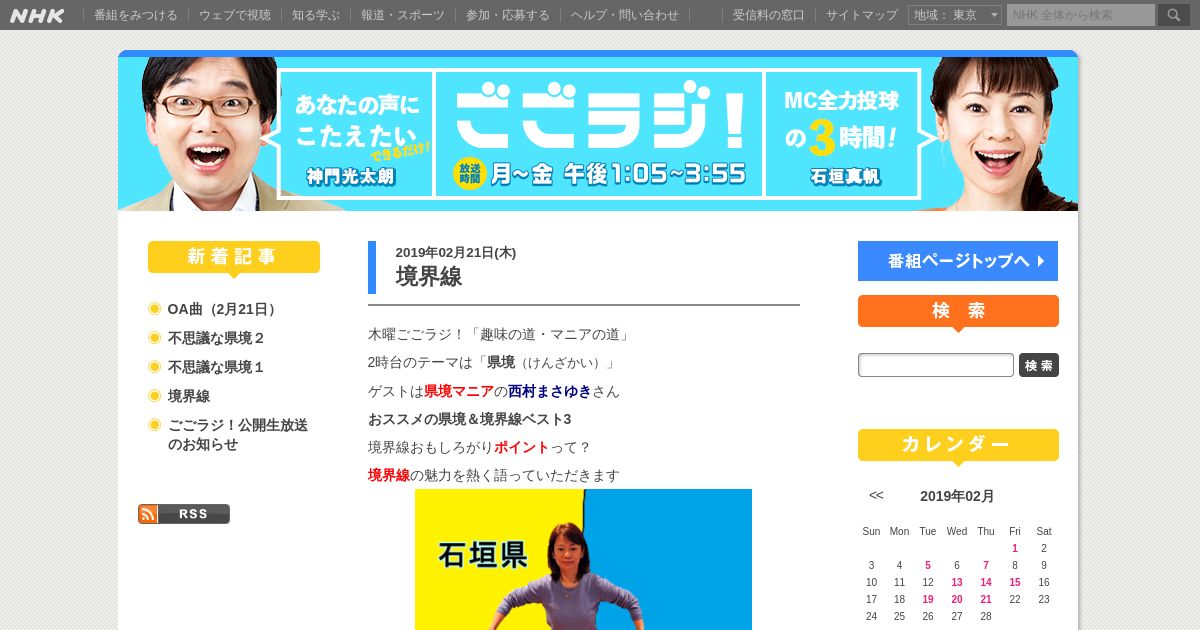This screenshot has width=1200, height=630.
Task: Click the 検索 submit button
Action: tap(1039, 365)
